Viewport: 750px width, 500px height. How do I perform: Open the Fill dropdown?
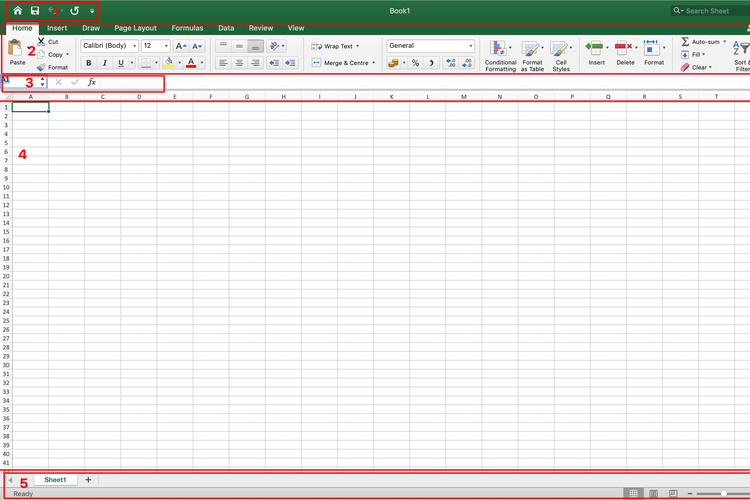pyautogui.click(x=694, y=55)
